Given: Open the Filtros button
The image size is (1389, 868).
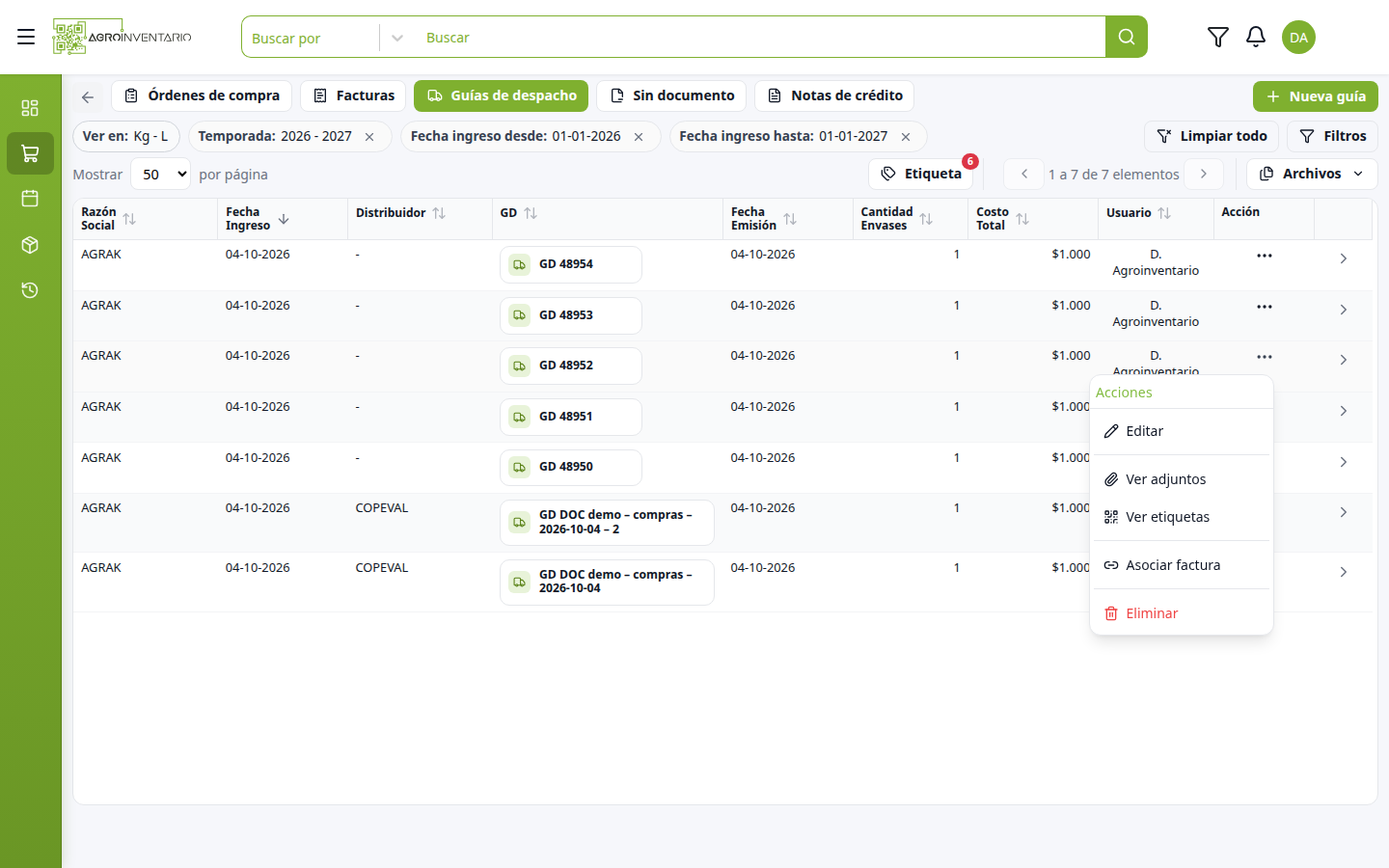Looking at the screenshot, I should [x=1332, y=137].
